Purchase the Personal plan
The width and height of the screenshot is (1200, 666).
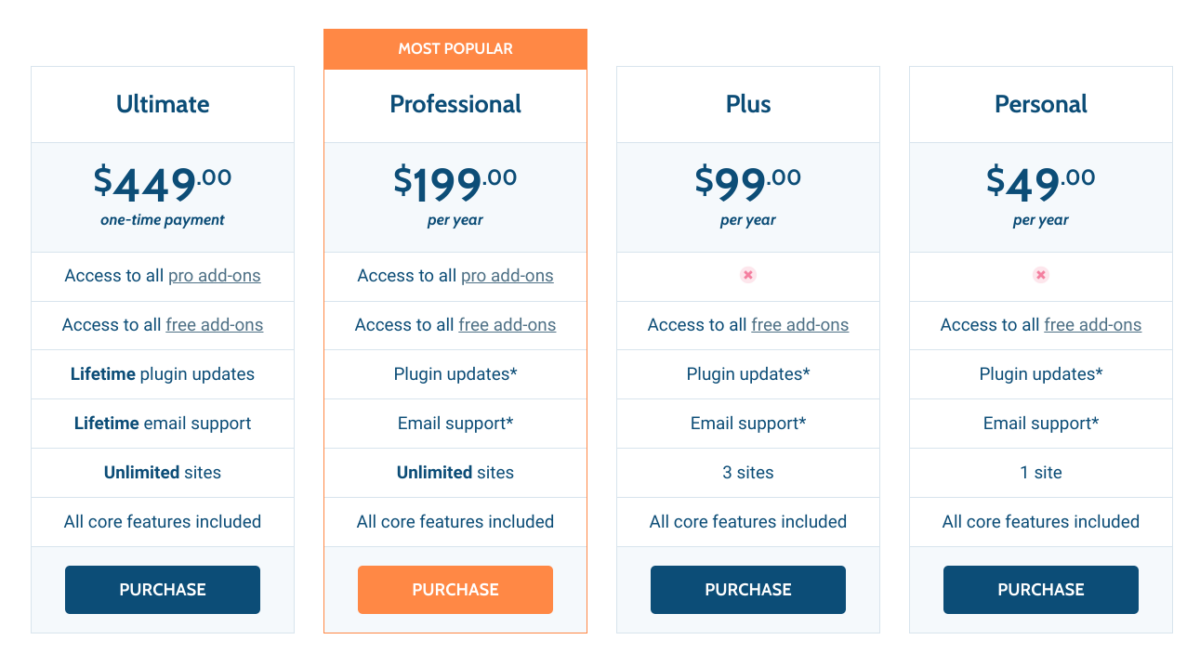[1041, 590]
